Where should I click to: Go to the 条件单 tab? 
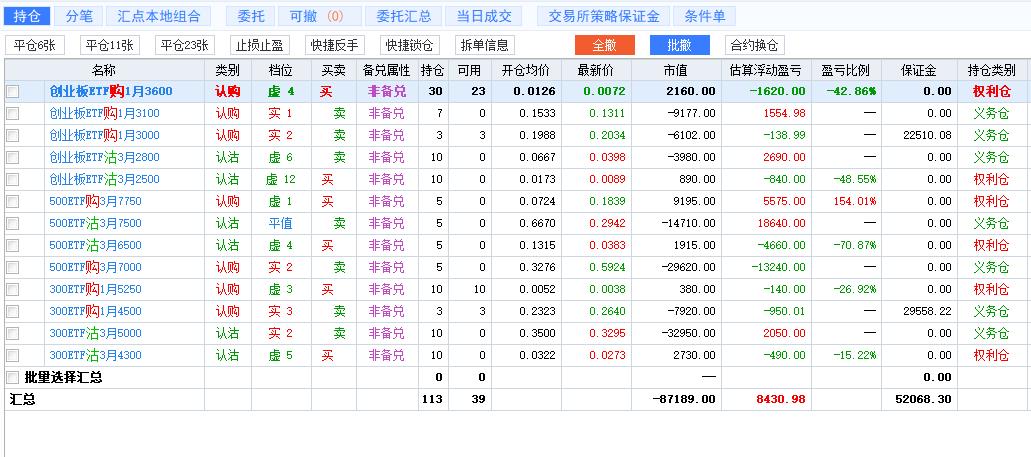click(705, 16)
